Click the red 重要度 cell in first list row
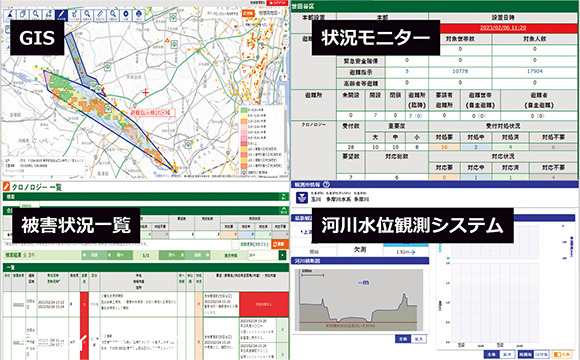580x360 pixels. [x=84, y=304]
